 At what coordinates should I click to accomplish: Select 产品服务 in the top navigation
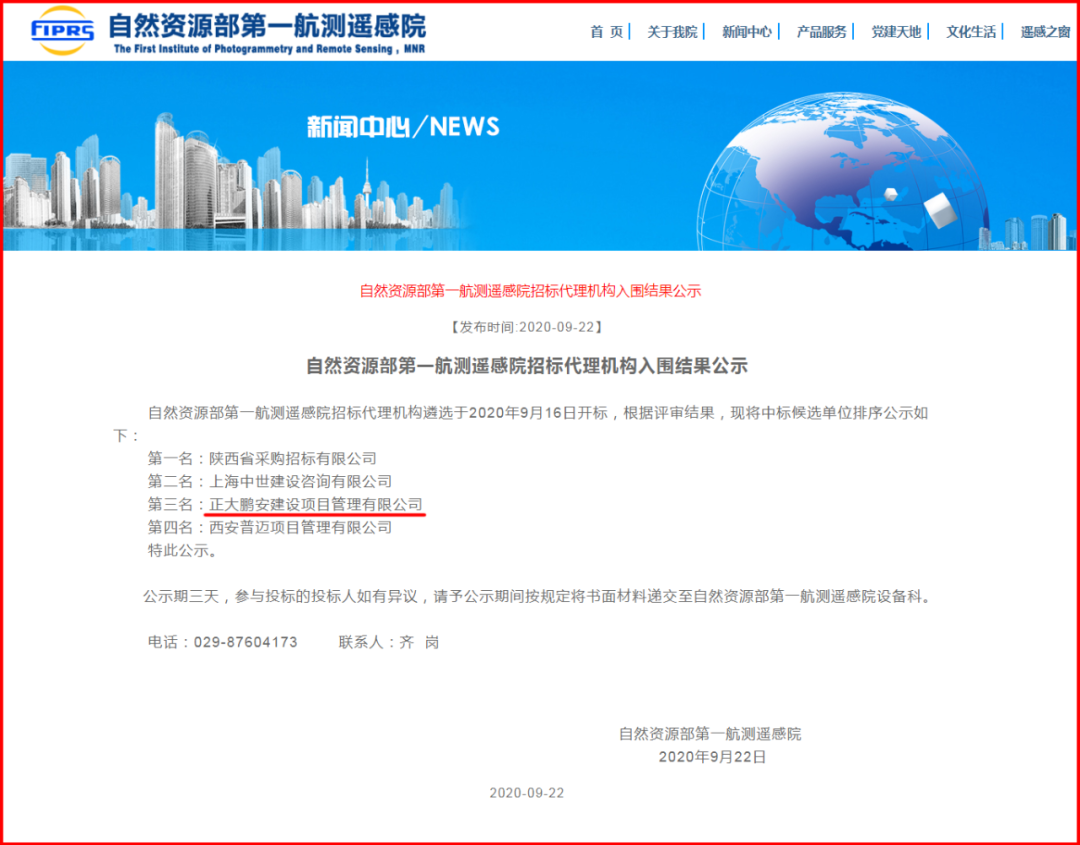[822, 32]
